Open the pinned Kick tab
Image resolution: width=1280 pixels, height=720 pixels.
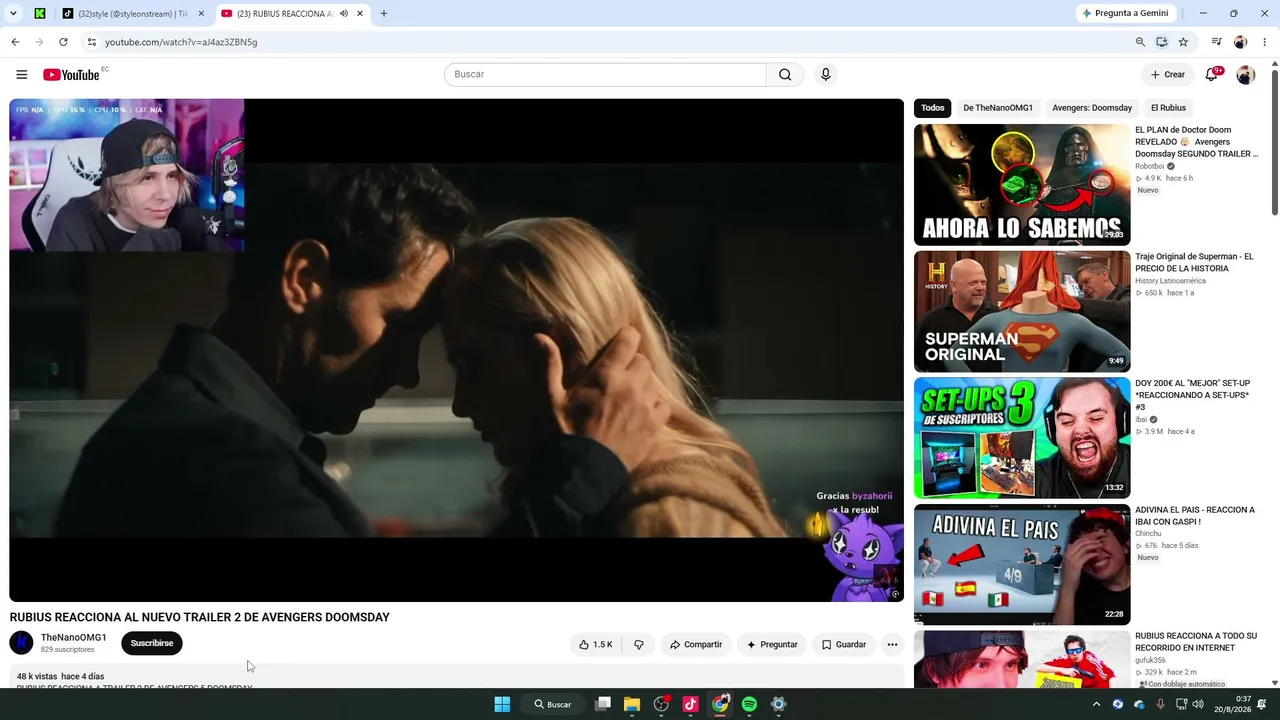40,14
